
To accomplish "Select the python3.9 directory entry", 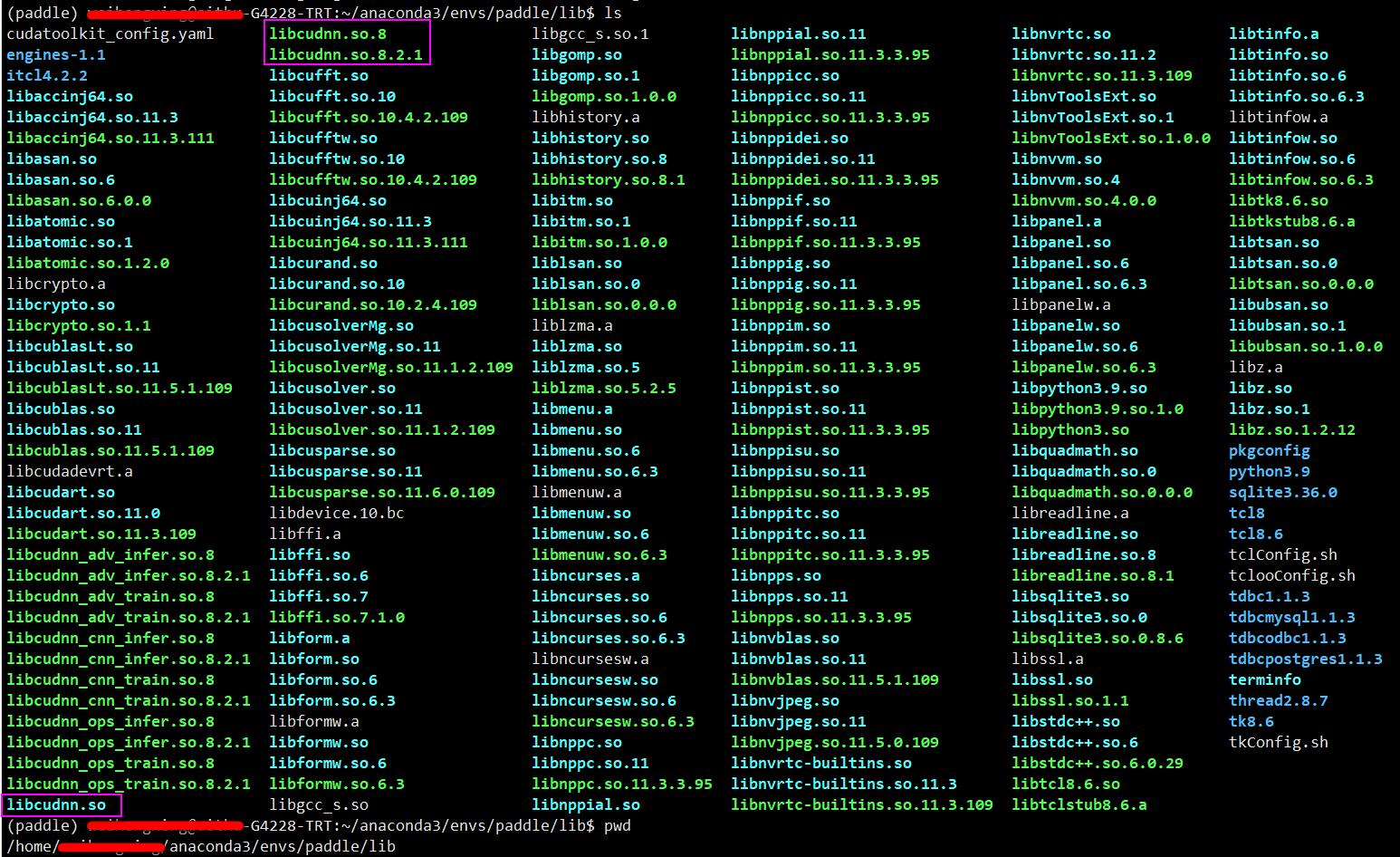I will 1270,471.
